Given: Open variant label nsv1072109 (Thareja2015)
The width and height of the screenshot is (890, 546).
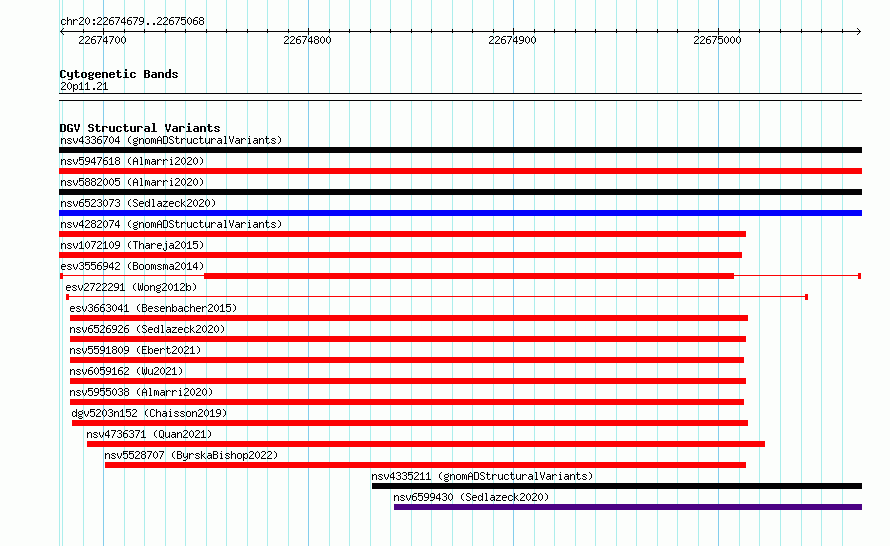Looking at the screenshot, I should pos(132,245).
